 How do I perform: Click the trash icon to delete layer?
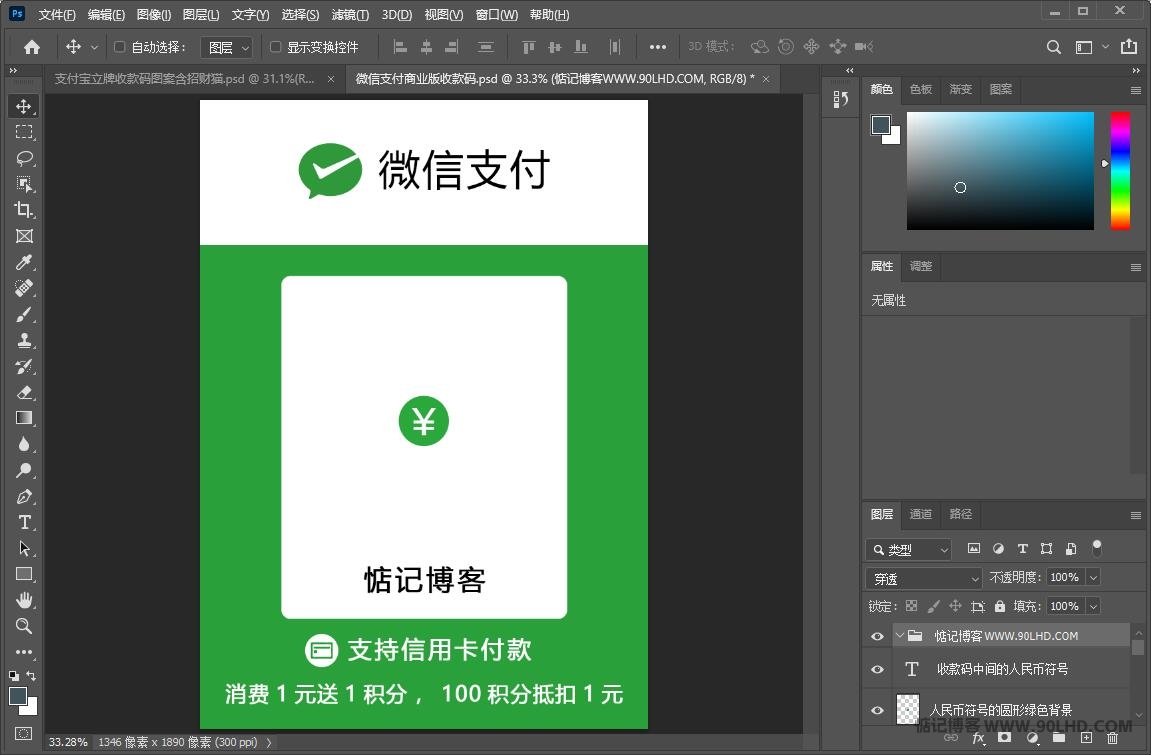pyautogui.click(x=1113, y=738)
